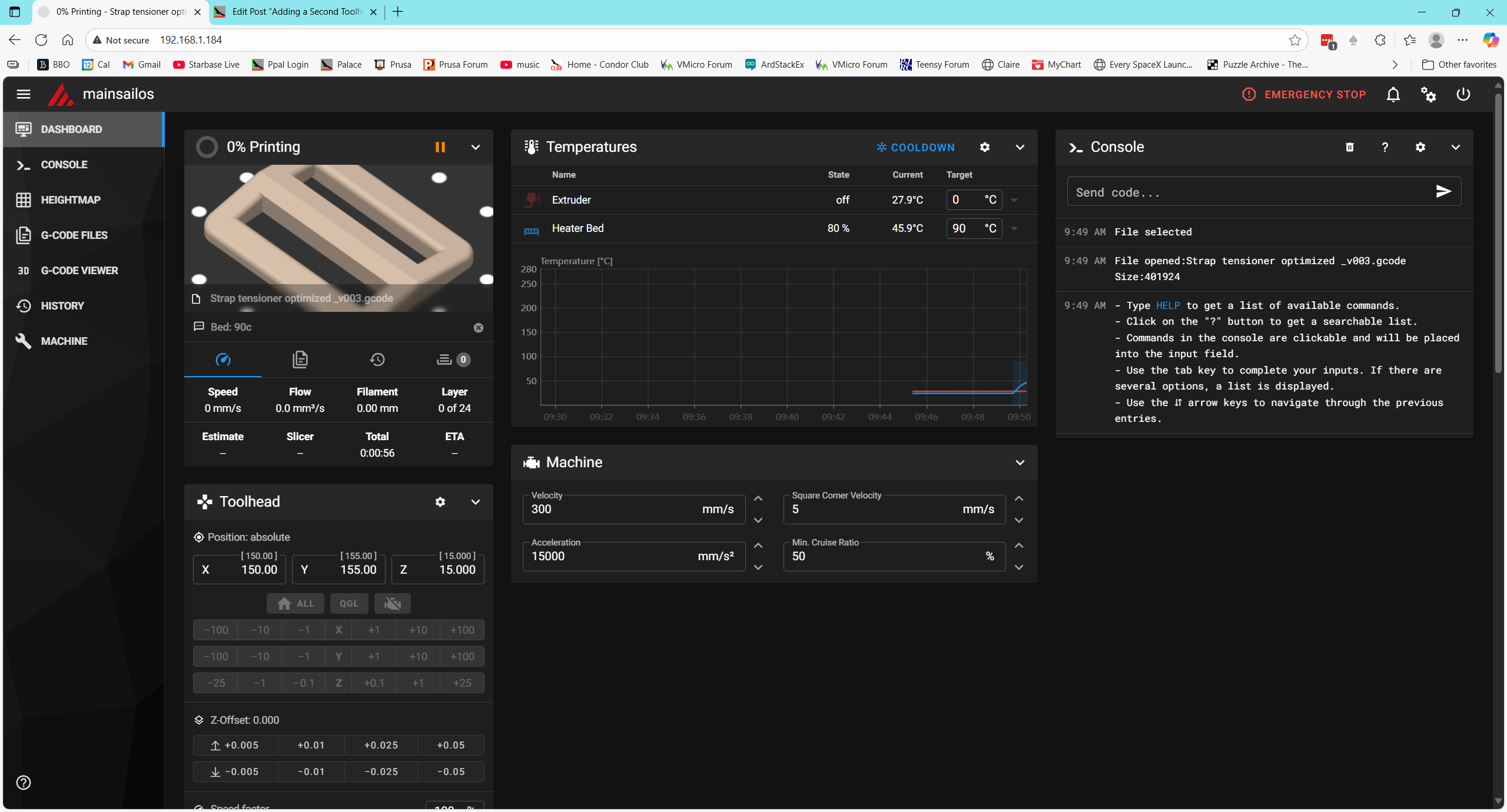Open the Temperatures panel settings gear
This screenshot has height=812, width=1507.
tap(985, 147)
